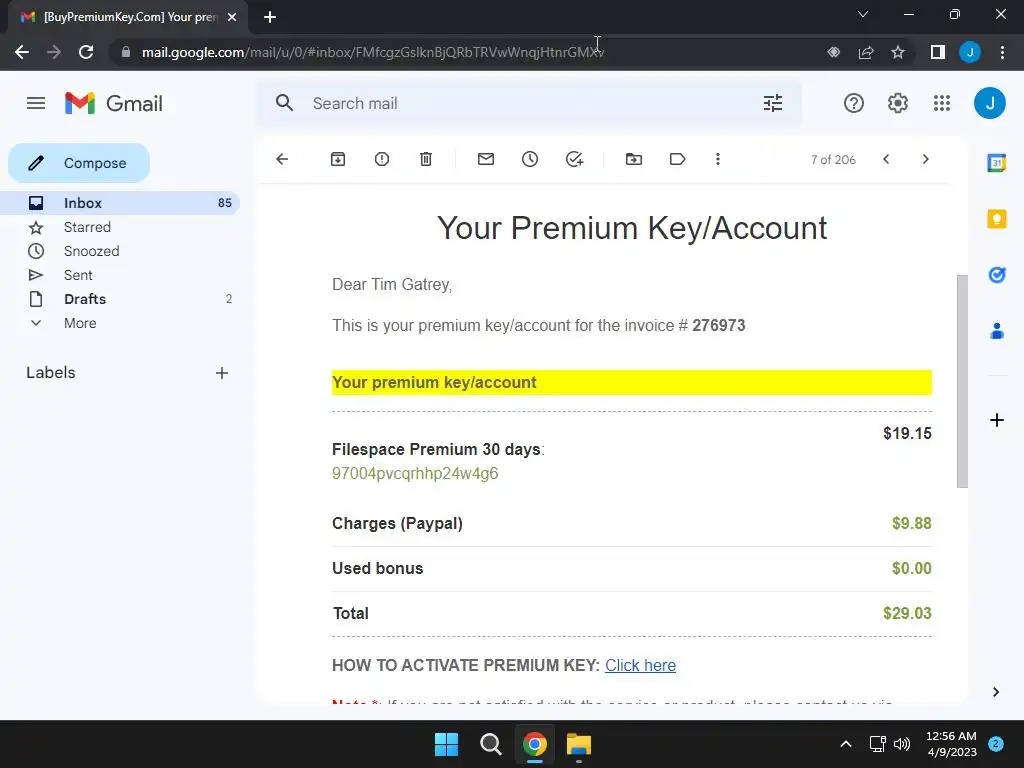Compose a new email
This screenshot has width=1024, height=768.
pyautogui.click(x=79, y=163)
